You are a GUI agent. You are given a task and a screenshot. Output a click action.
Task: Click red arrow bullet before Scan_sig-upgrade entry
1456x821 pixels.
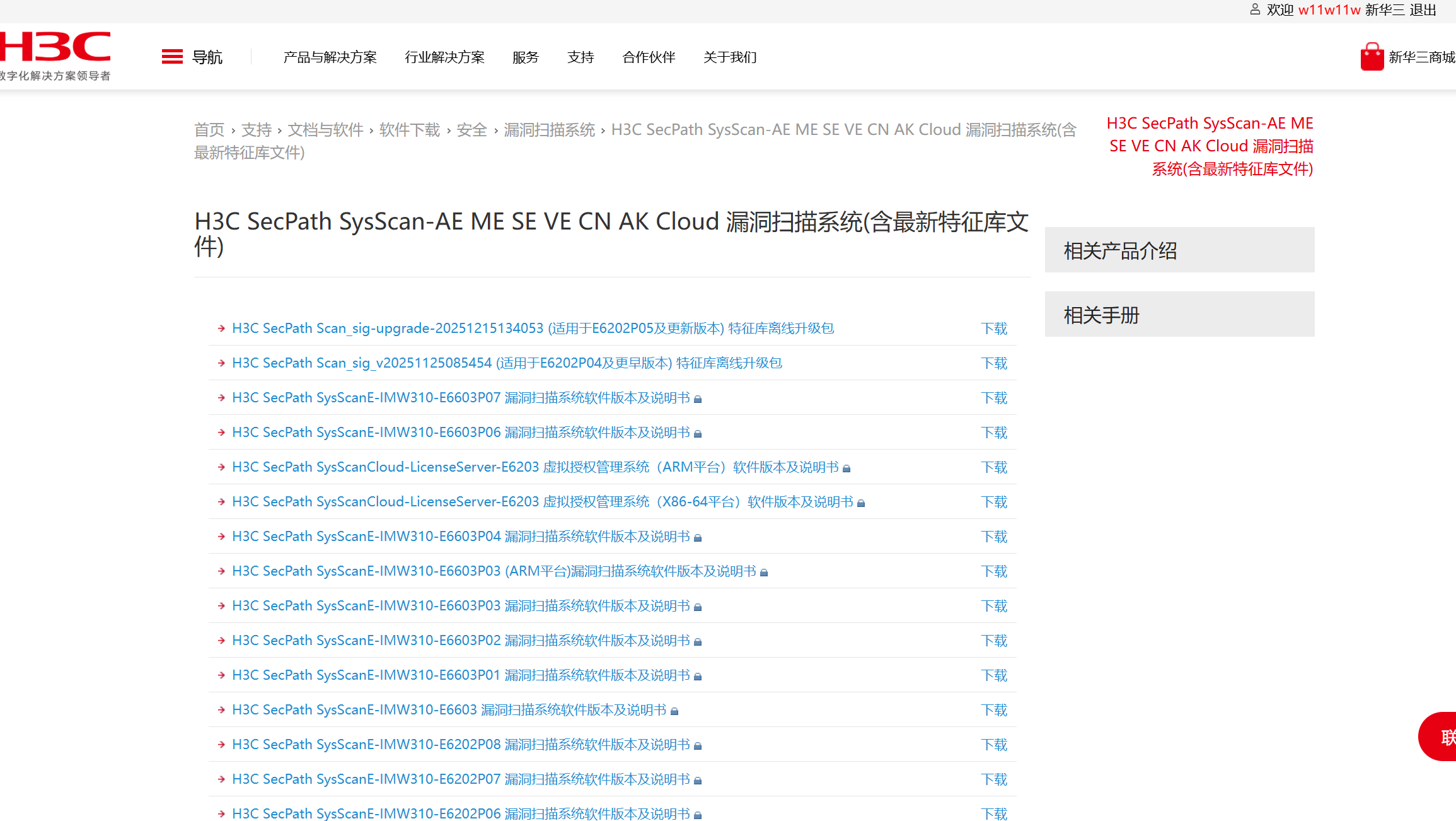point(221,328)
